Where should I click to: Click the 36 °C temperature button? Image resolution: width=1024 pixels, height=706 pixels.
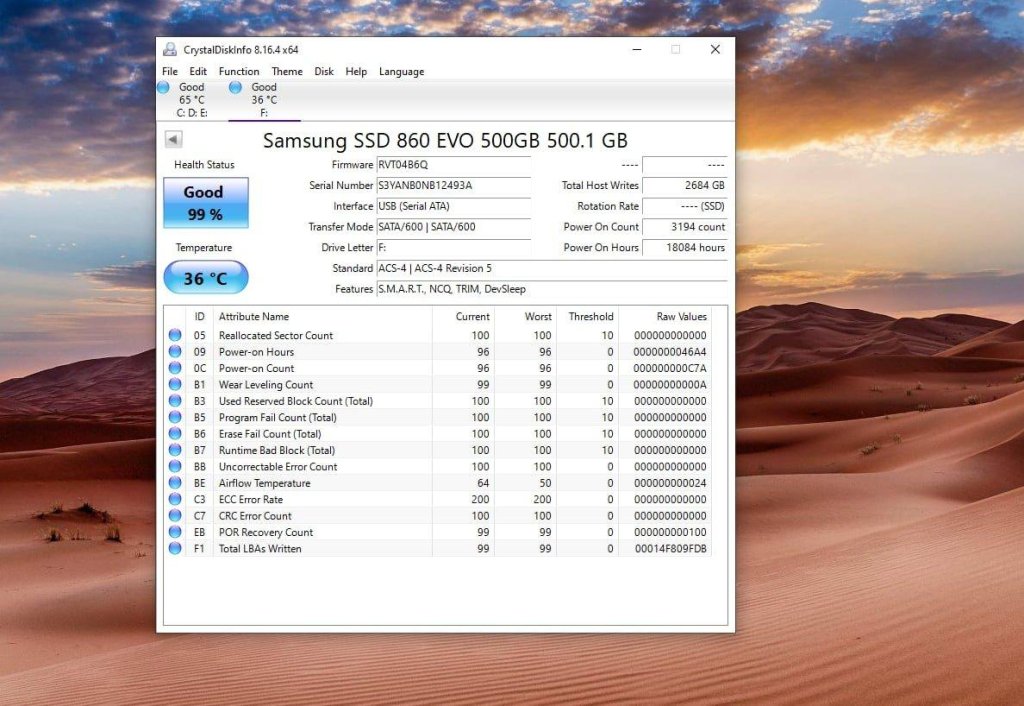click(206, 278)
